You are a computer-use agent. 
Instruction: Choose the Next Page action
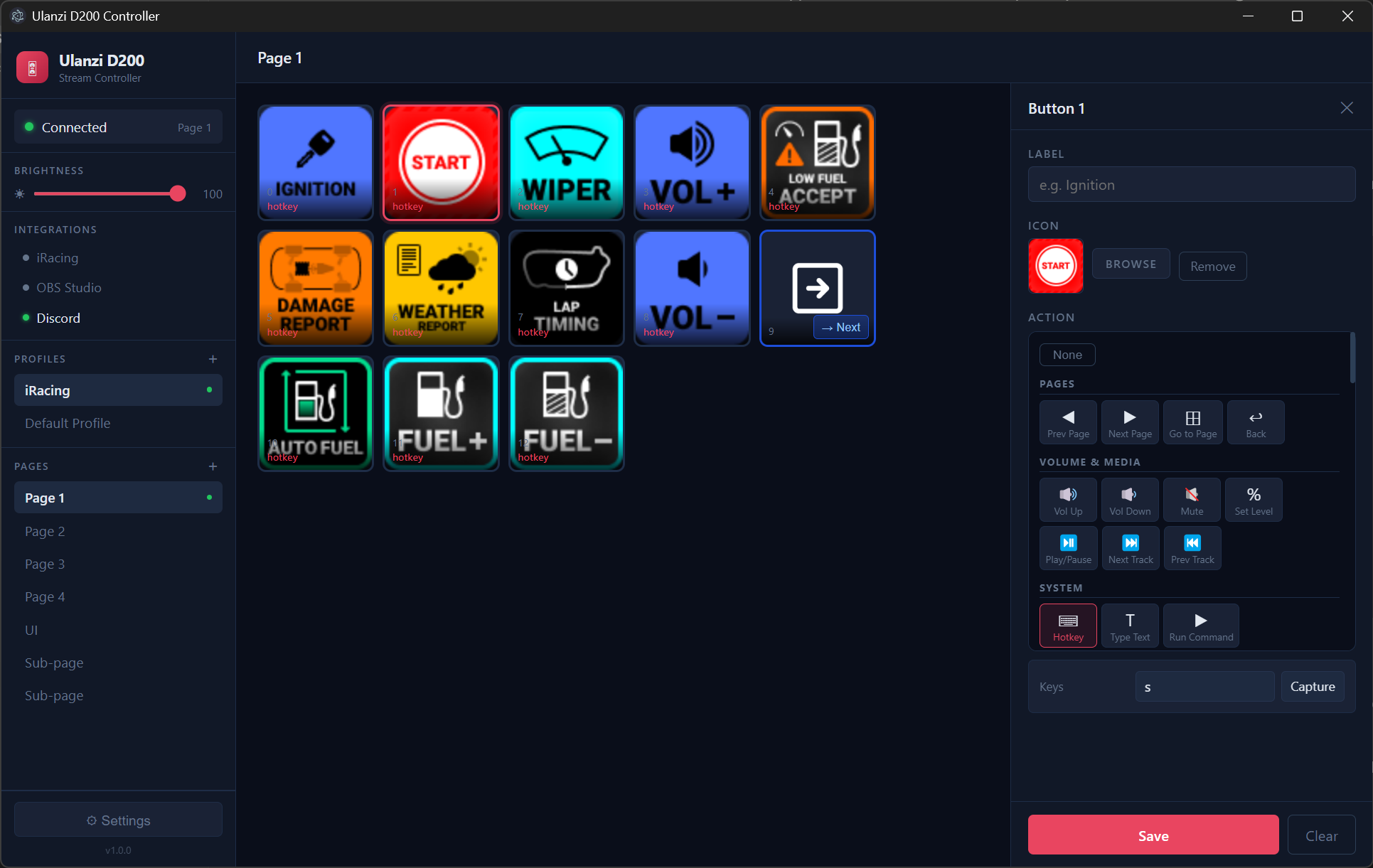[1130, 423]
